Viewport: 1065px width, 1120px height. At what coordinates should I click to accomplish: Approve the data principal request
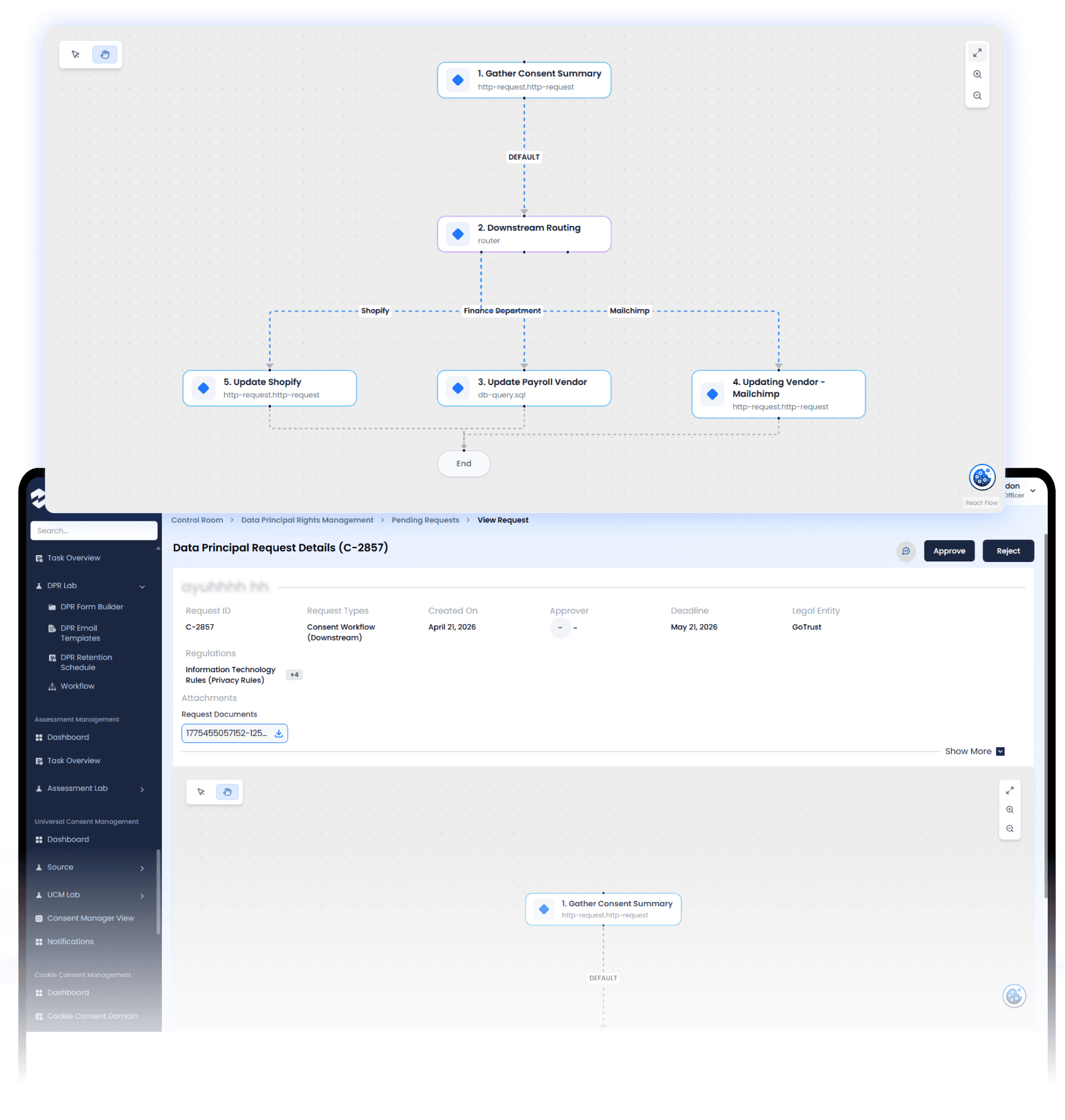(949, 551)
